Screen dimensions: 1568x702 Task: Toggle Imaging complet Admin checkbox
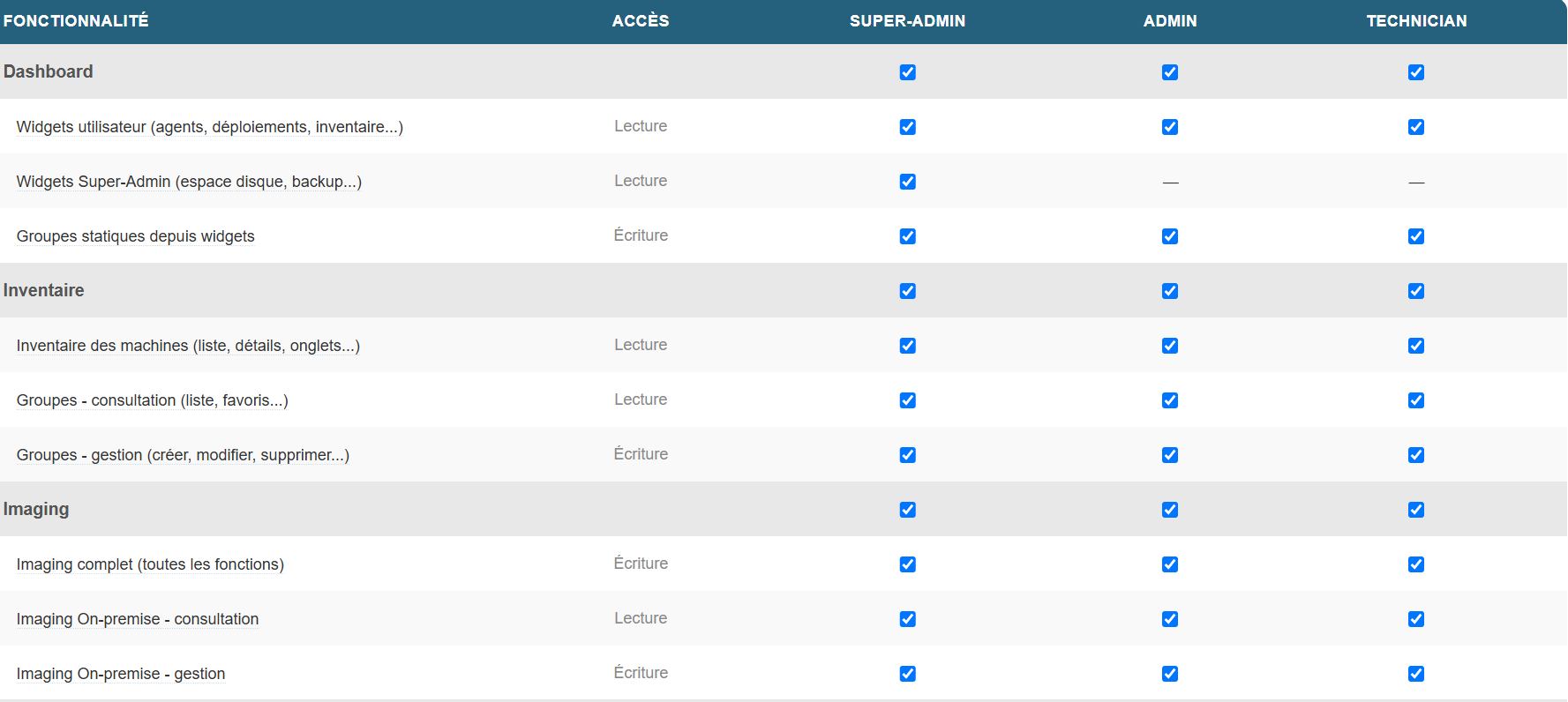(1170, 564)
